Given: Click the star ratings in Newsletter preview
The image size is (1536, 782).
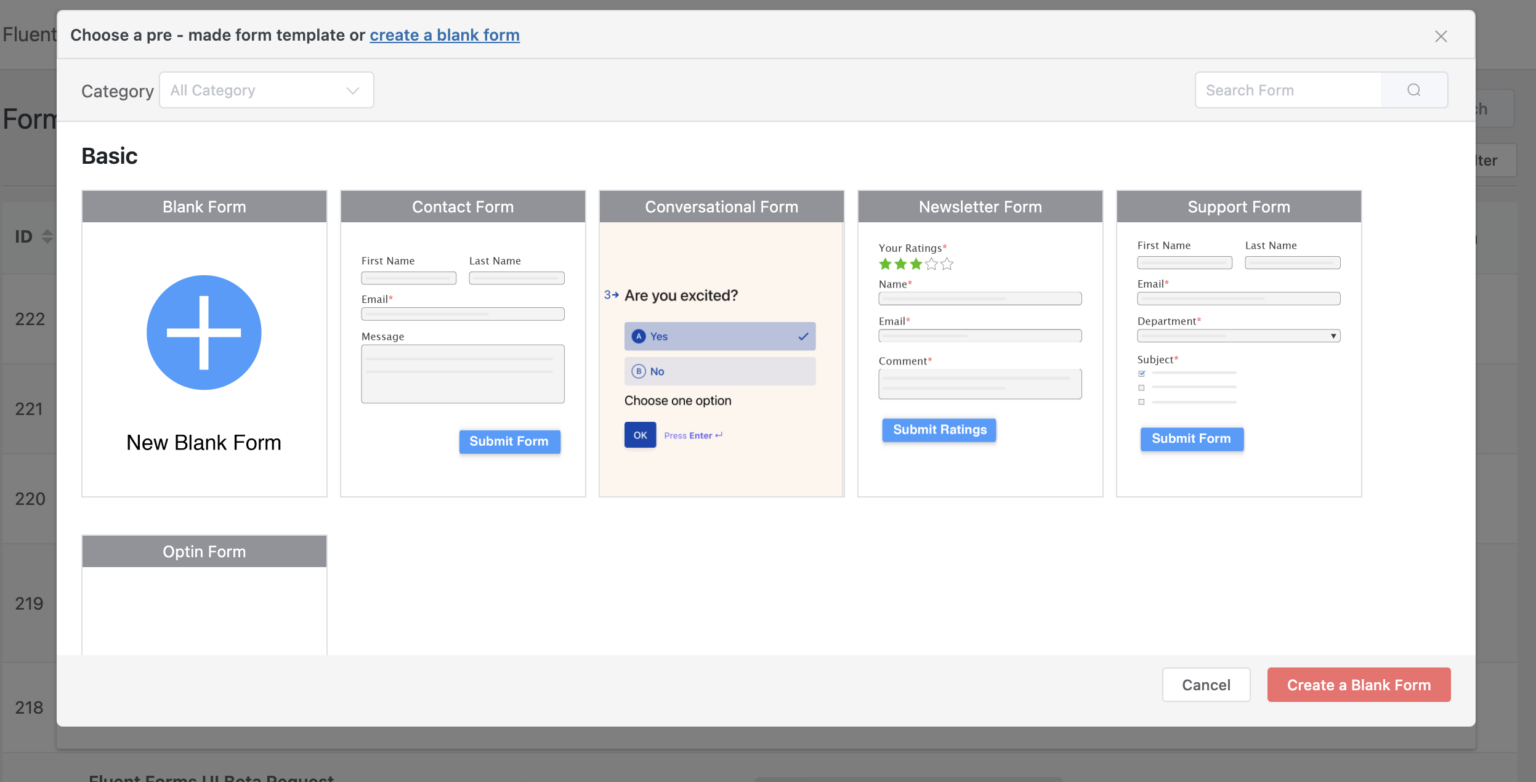Looking at the screenshot, I should click(x=915, y=264).
